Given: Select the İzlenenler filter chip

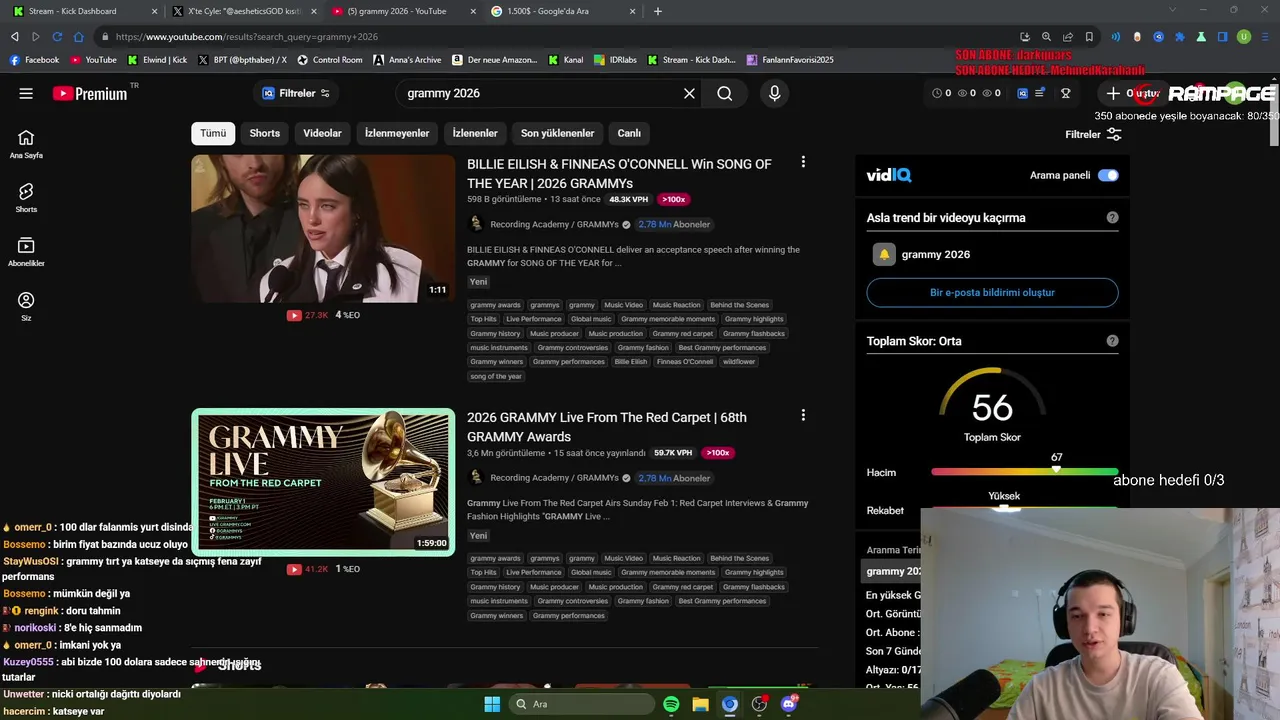Looking at the screenshot, I should (475, 133).
